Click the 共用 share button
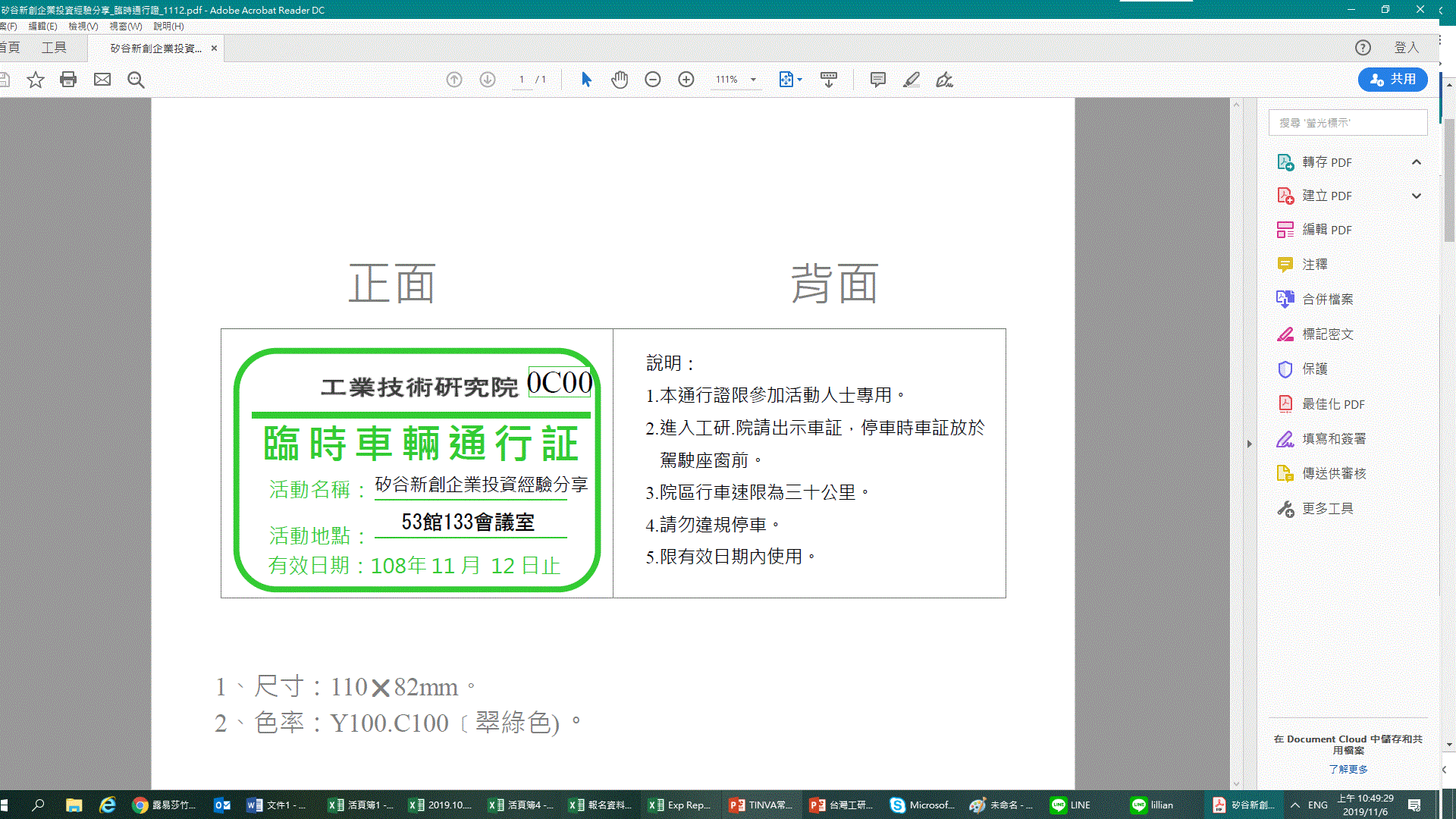 click(1393, 80)
